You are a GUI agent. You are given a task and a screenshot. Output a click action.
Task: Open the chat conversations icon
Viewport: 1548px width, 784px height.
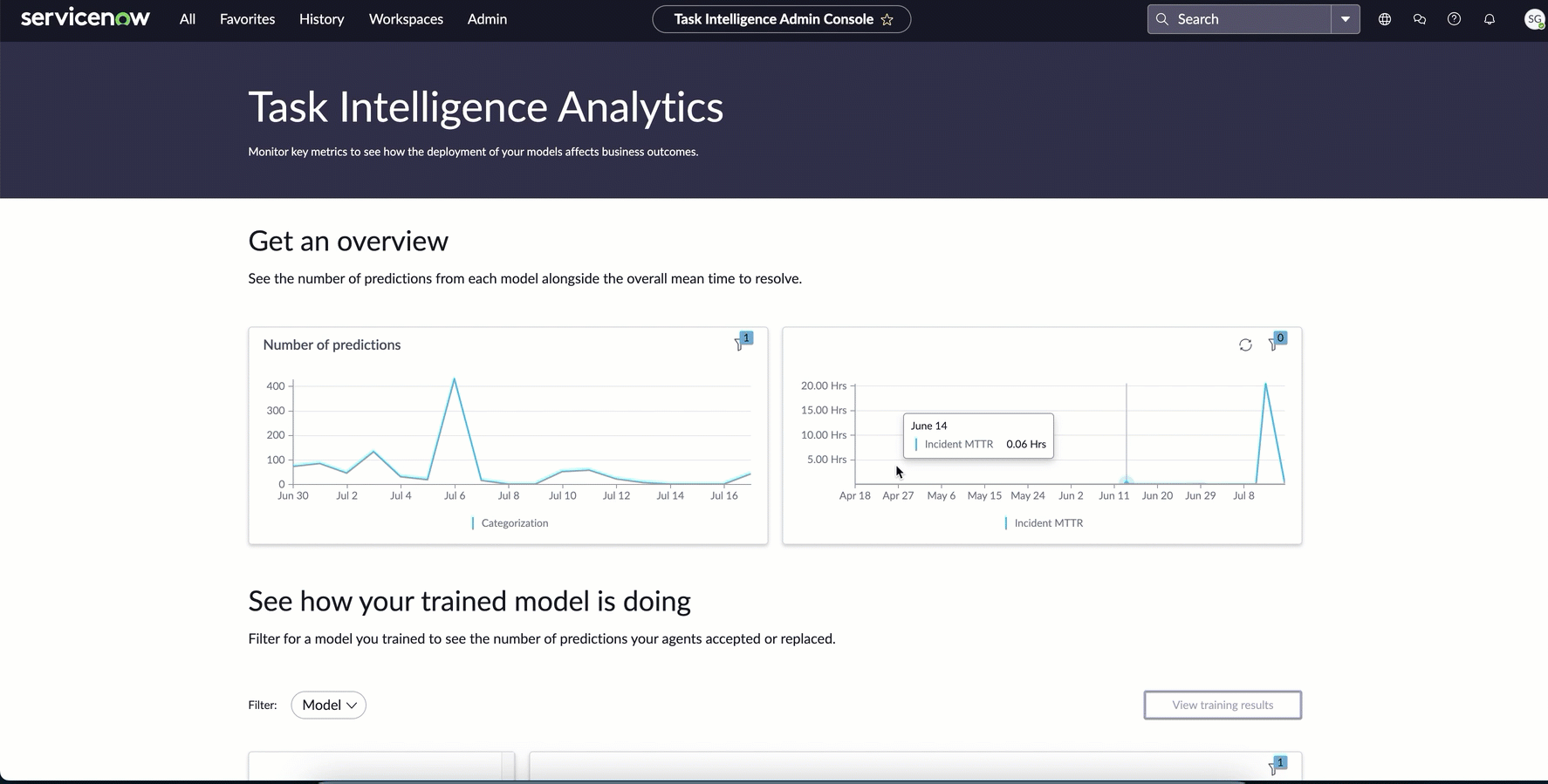[x=1420, y=19]
